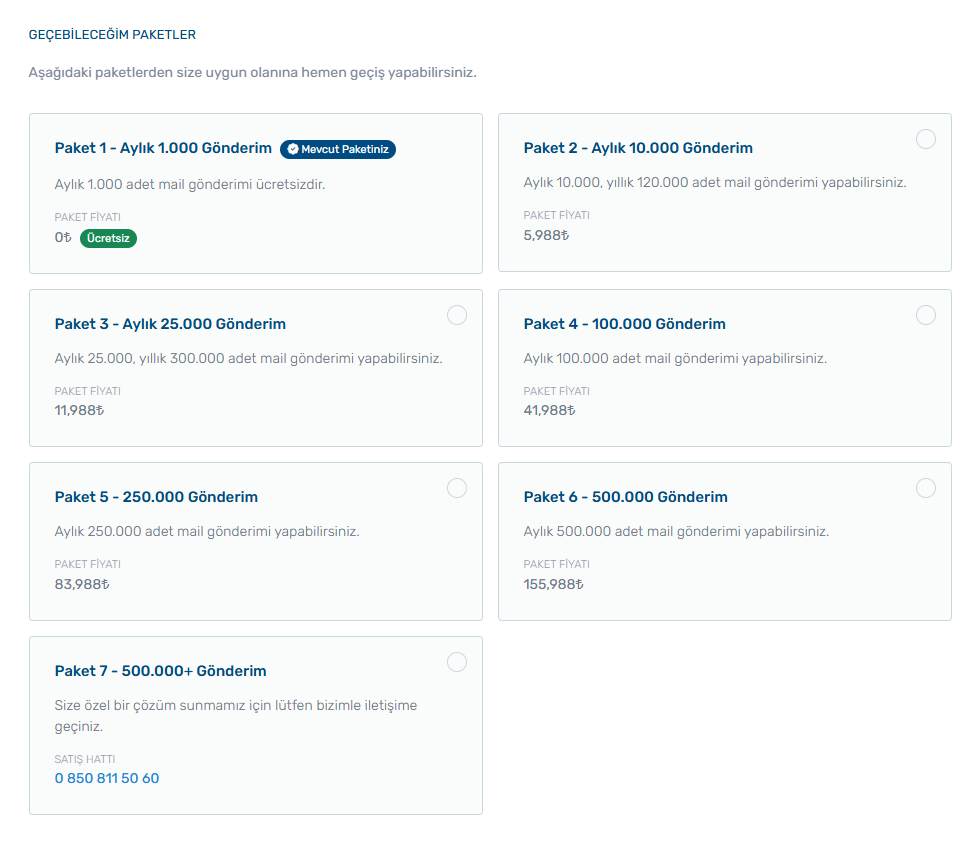
Task: Open Paket 1 - Aylık 1.000 Gönderim title
Action: point(163,148)
